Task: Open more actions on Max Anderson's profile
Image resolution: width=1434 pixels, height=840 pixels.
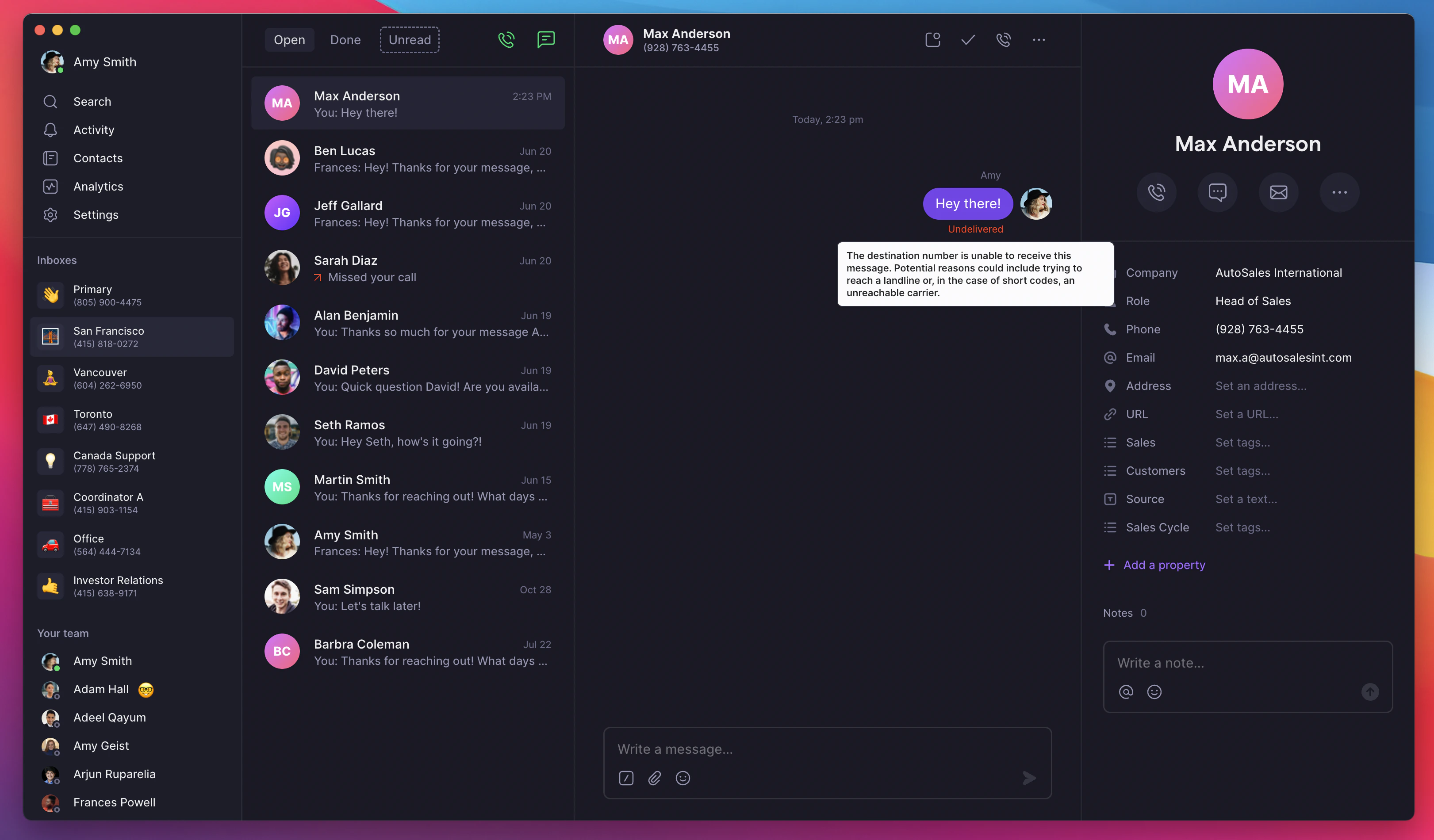Action: point(1339,192)
